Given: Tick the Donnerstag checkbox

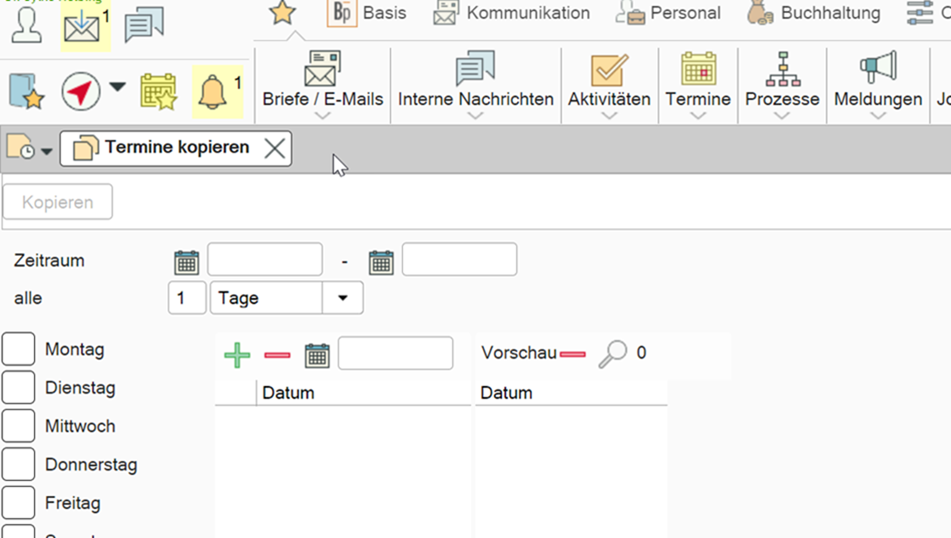Looking at the screenshot, I should 18,464.
